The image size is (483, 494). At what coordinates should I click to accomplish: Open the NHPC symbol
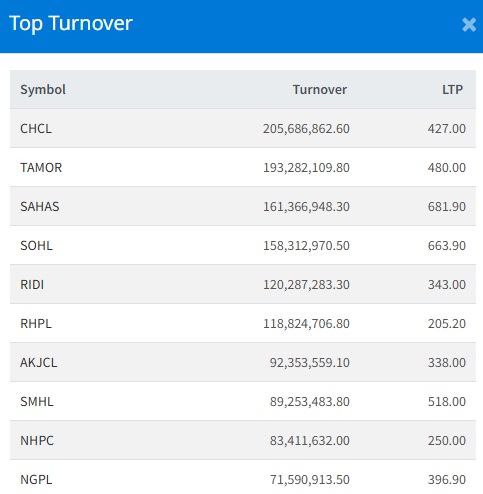click(x=37, y=441)
